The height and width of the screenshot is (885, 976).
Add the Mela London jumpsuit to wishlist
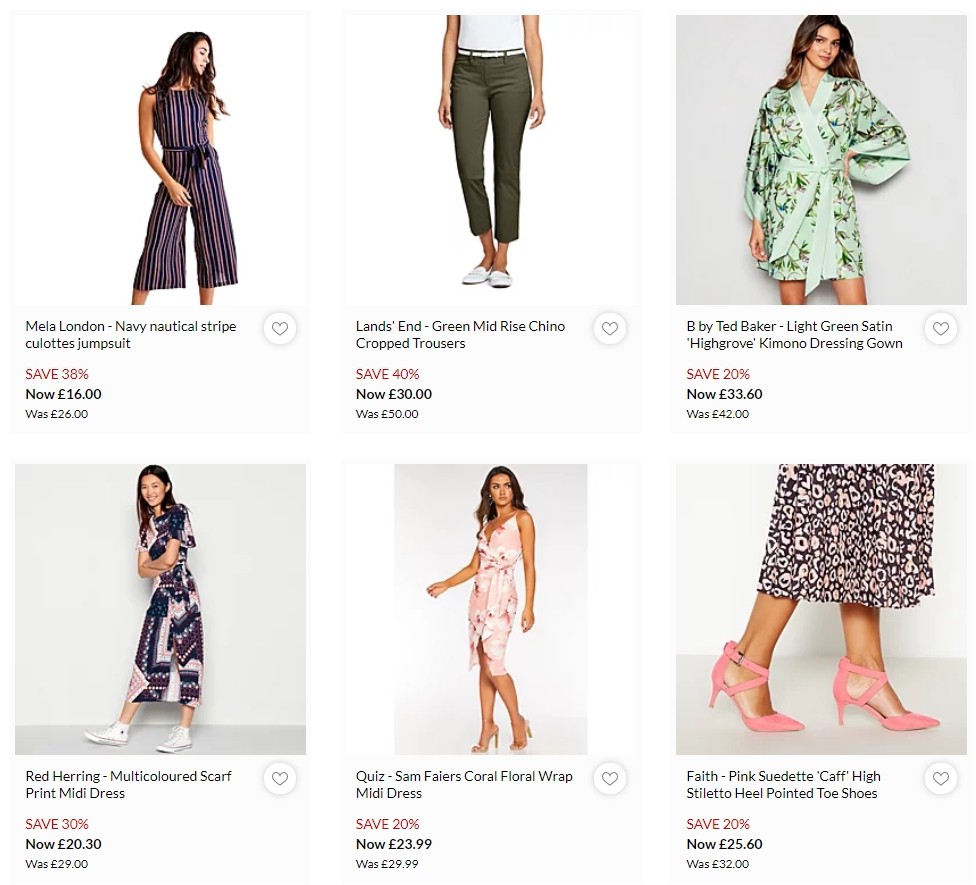coord(280,328)
